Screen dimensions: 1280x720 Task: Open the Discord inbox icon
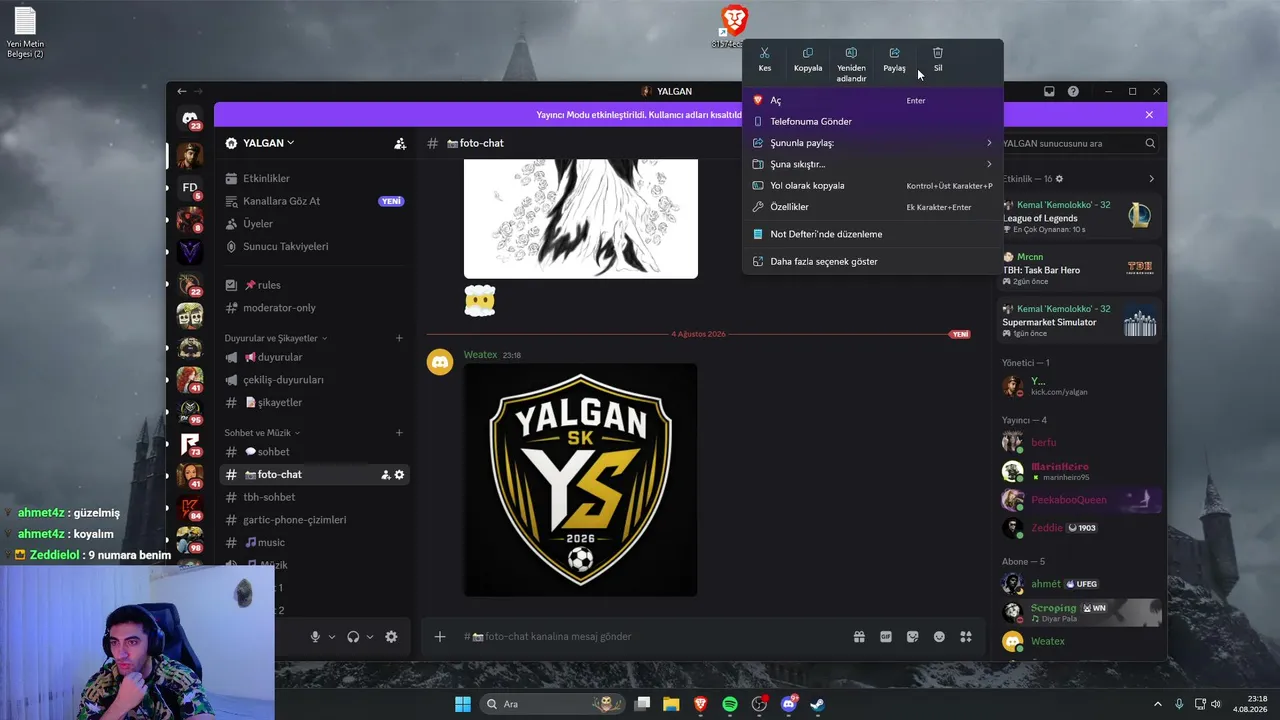[1049, 91]
